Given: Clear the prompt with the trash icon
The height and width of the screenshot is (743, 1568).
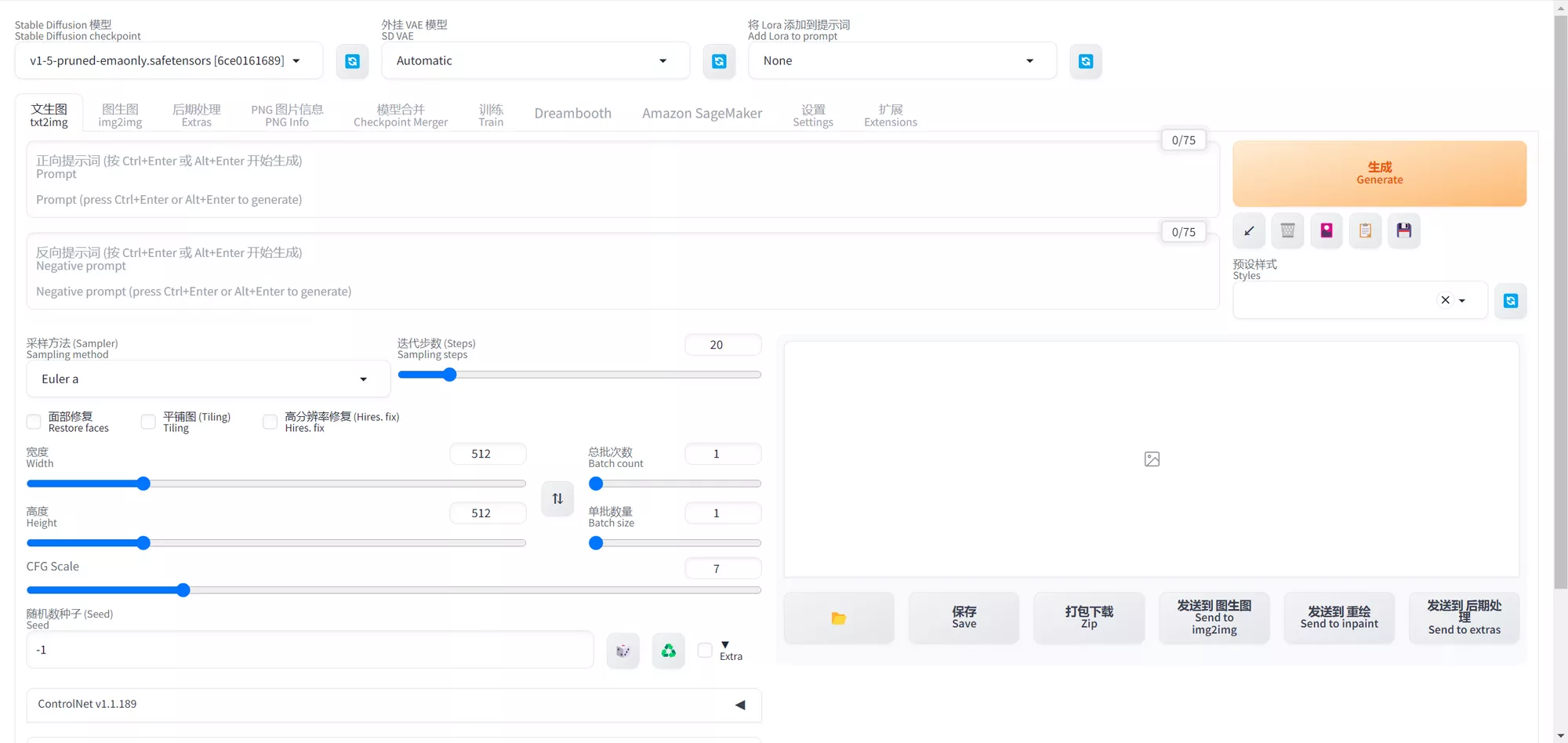Looking at the screenshot, I should point(1287,230).
